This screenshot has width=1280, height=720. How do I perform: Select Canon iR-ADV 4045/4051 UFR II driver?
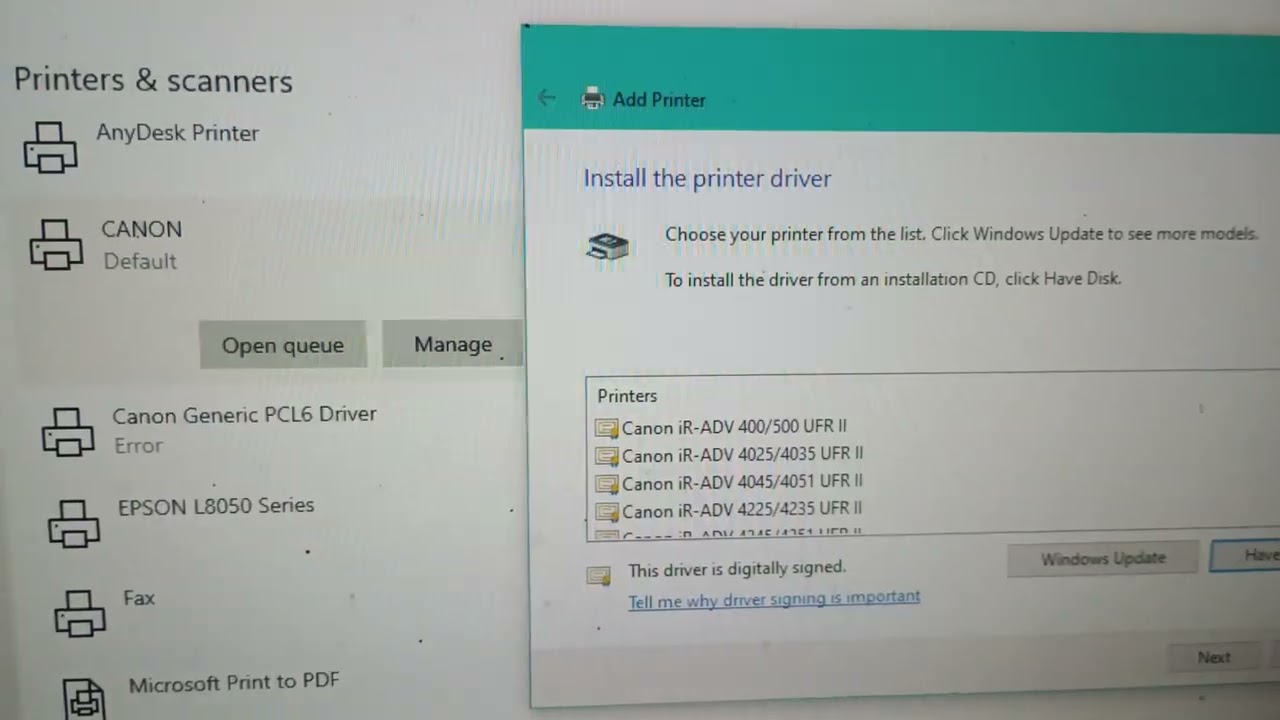pos(743,483)
